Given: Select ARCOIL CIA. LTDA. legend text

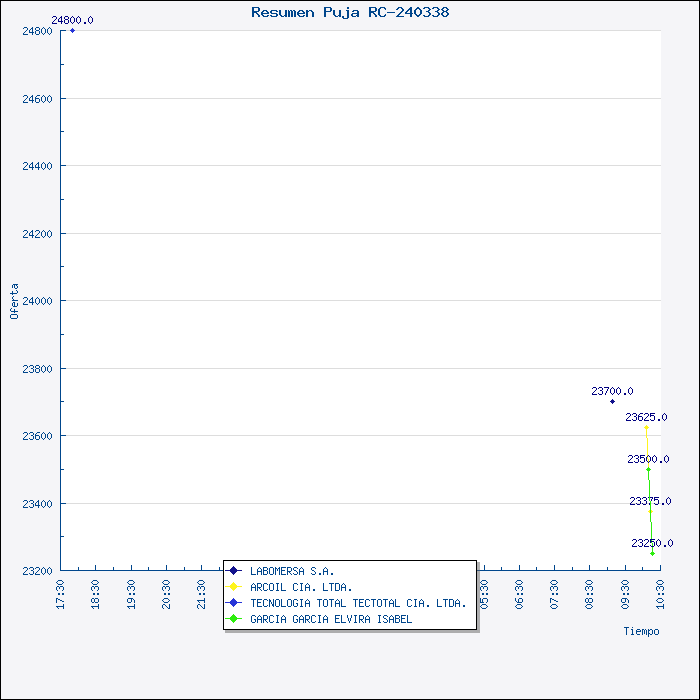Looking at the screenshot, I should coord(301,587).
